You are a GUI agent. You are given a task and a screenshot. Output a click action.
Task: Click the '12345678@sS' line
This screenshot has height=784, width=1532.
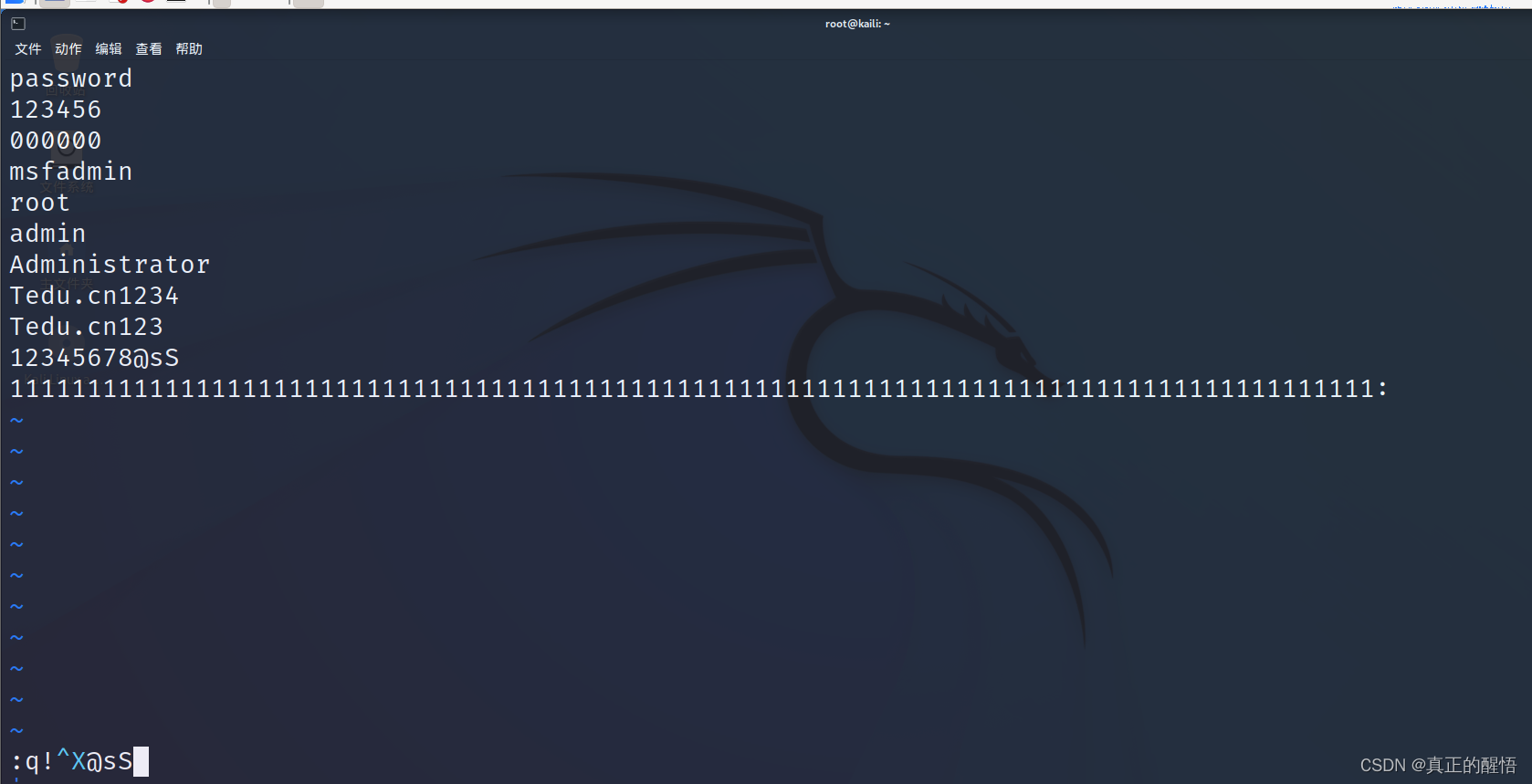tap(94, 358)
